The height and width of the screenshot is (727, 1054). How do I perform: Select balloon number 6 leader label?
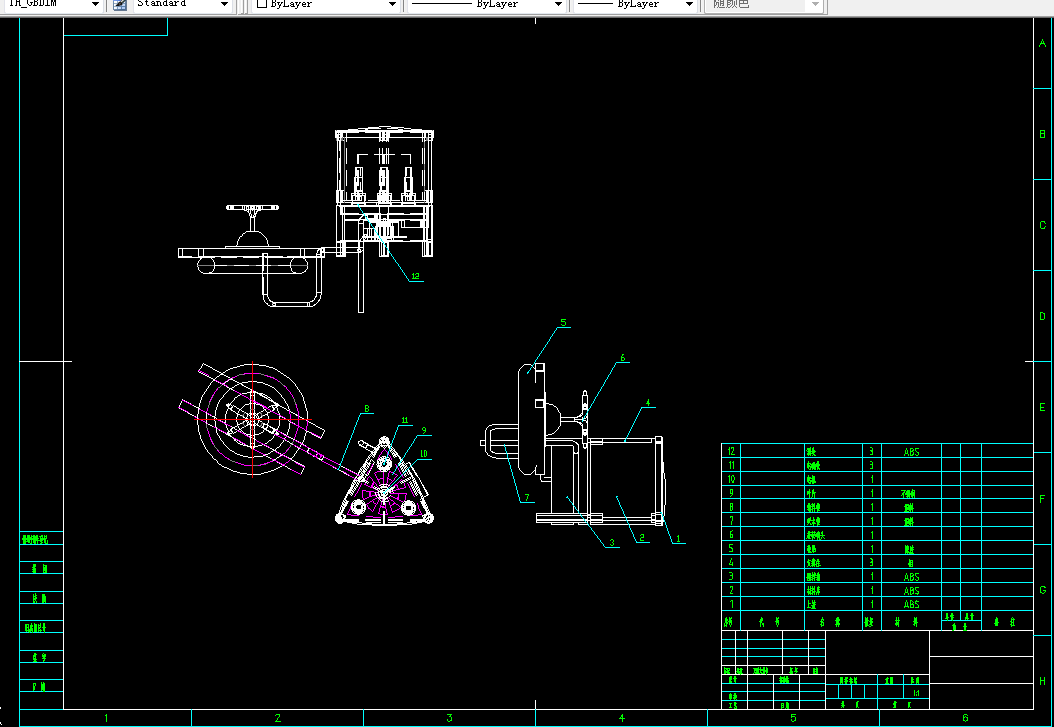[x=622, y=358]
